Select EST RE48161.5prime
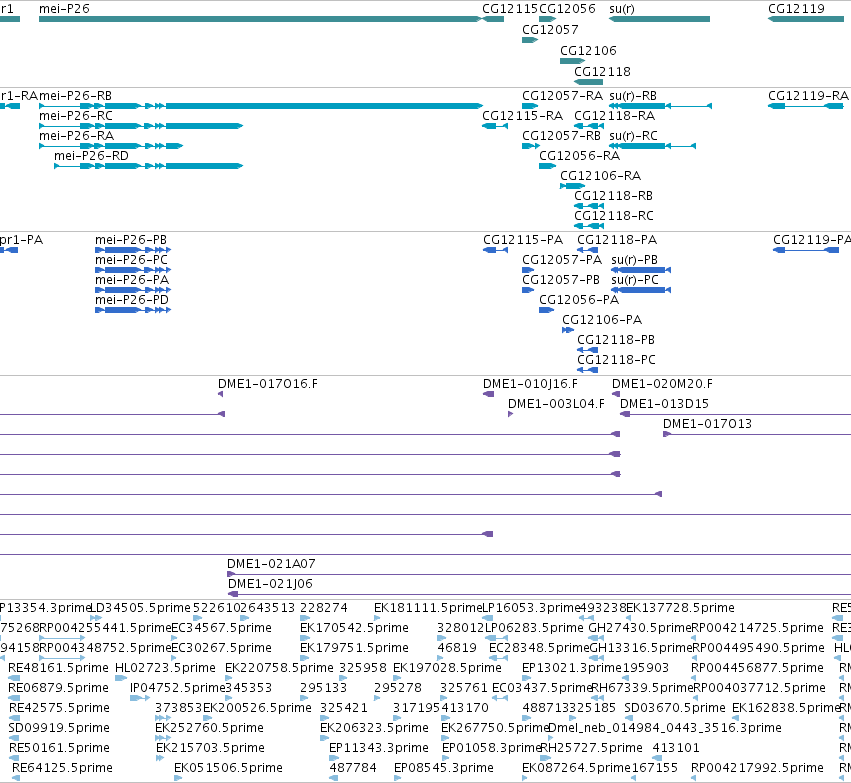The width and height of the screenshot is (851, 783). (x=59, y=667)
